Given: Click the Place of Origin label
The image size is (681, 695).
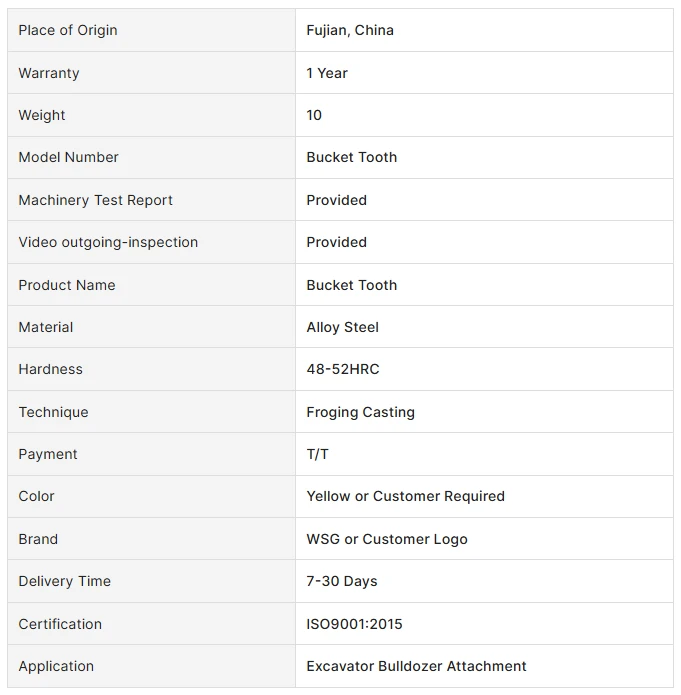Looking at the screenshot, I should (x=68, y=30).
